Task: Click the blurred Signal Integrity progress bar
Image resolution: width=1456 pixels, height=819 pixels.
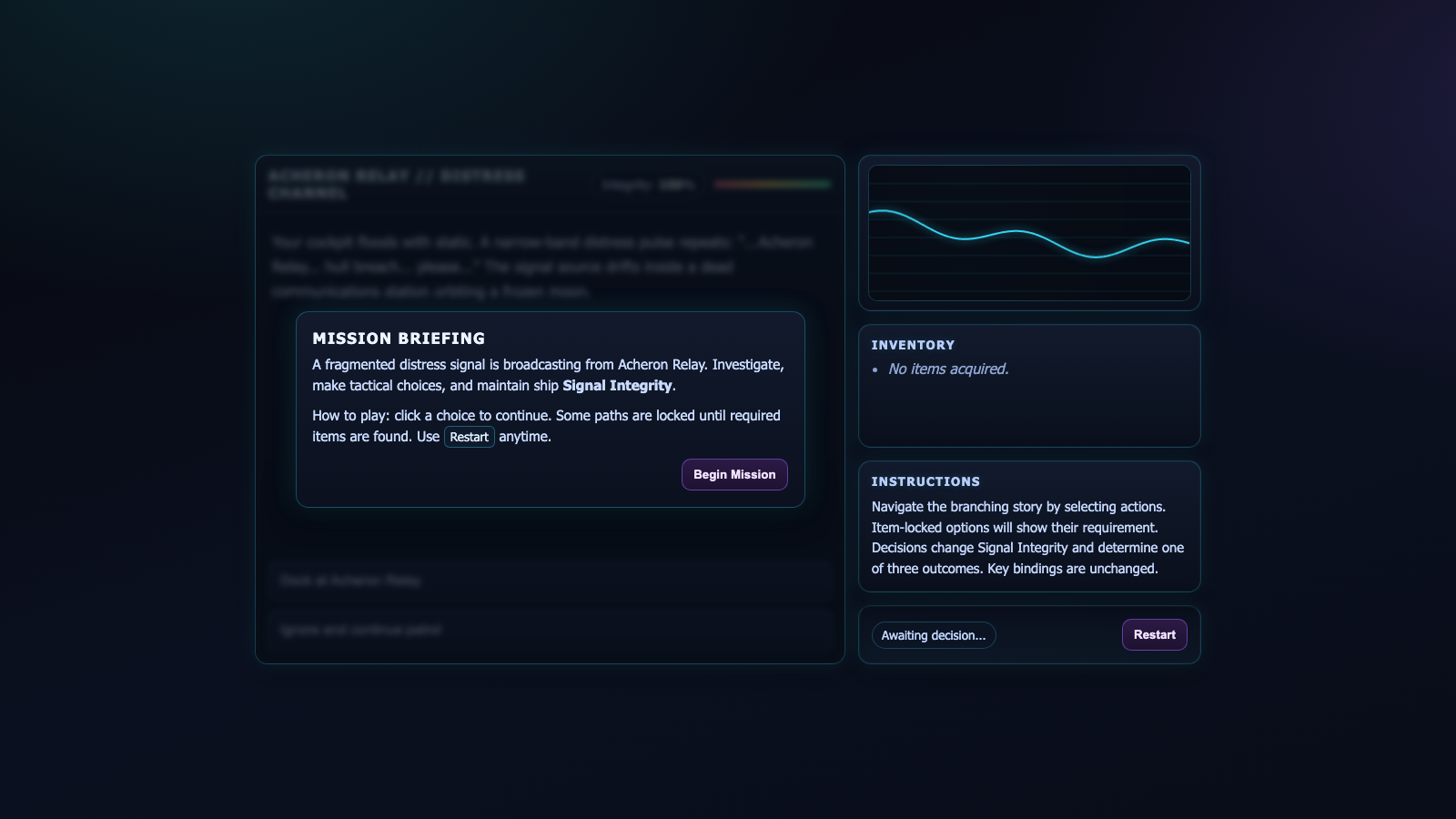Action: coord(773,185)
